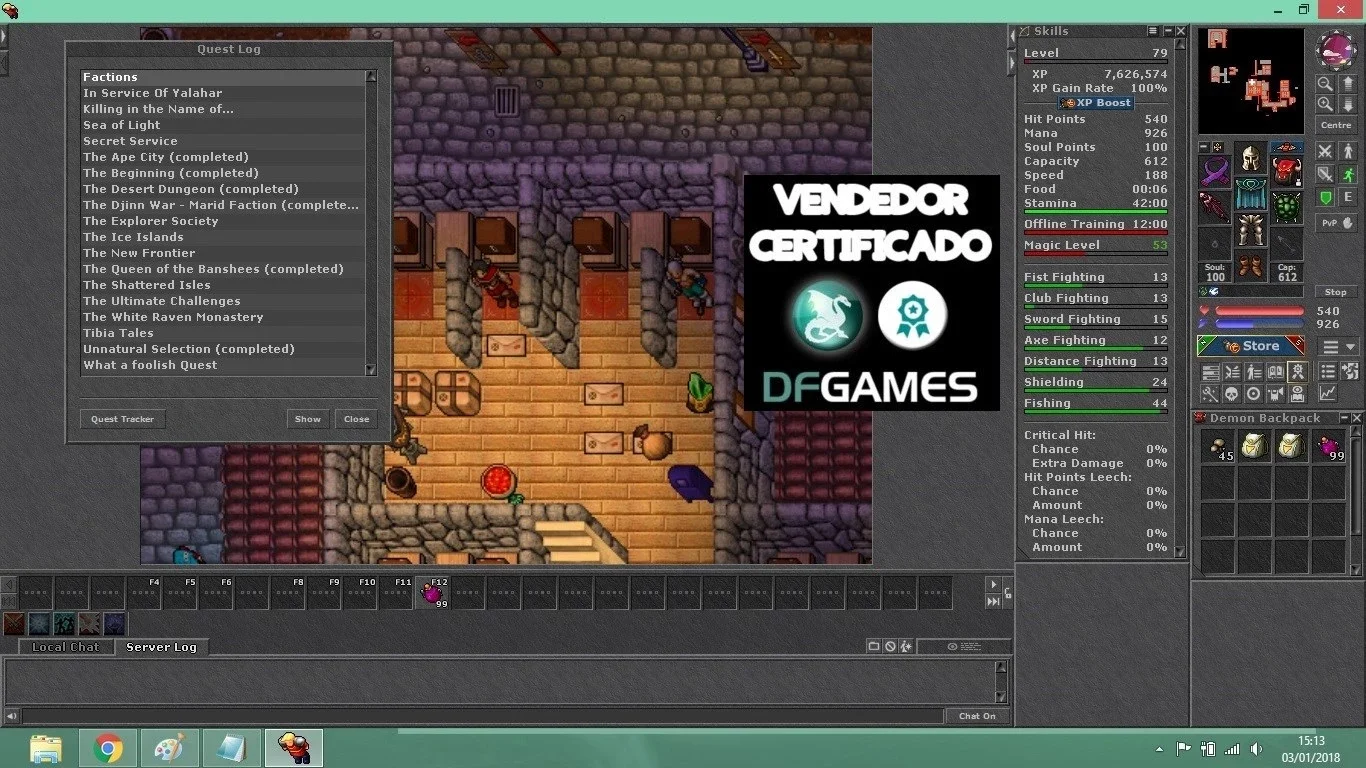This screenshot has width=1366, height=768.
Task: Minimize the Demon Backpack panel
Action: click(1343, 418)
